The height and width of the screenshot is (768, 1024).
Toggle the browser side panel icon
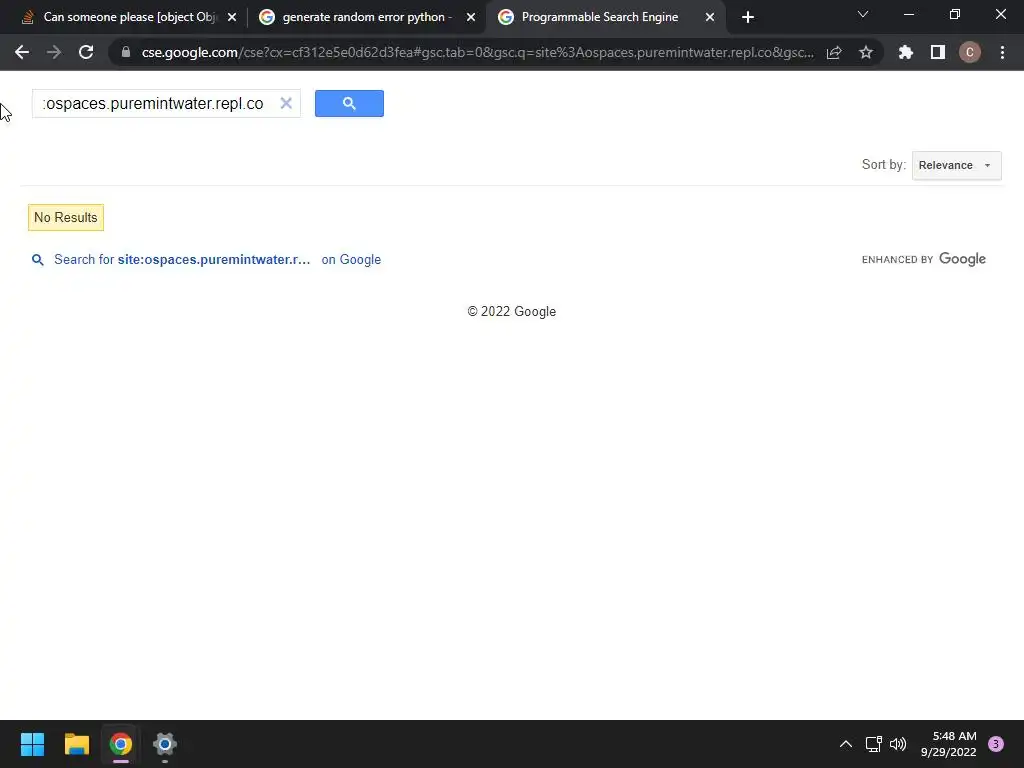(x=938, y=52)
